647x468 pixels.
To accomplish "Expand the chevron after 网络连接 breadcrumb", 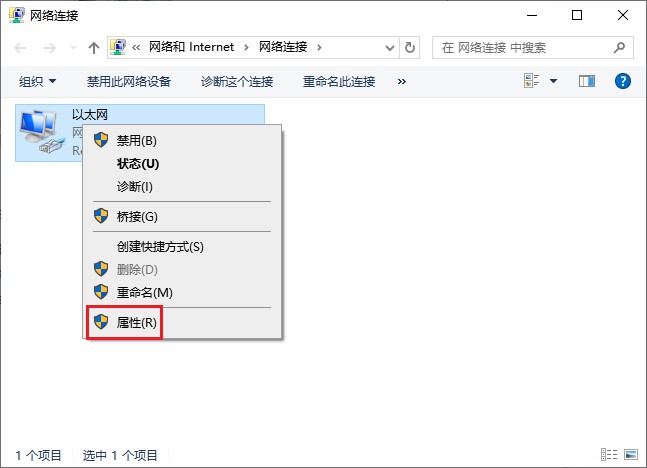I will click(319, 47).
